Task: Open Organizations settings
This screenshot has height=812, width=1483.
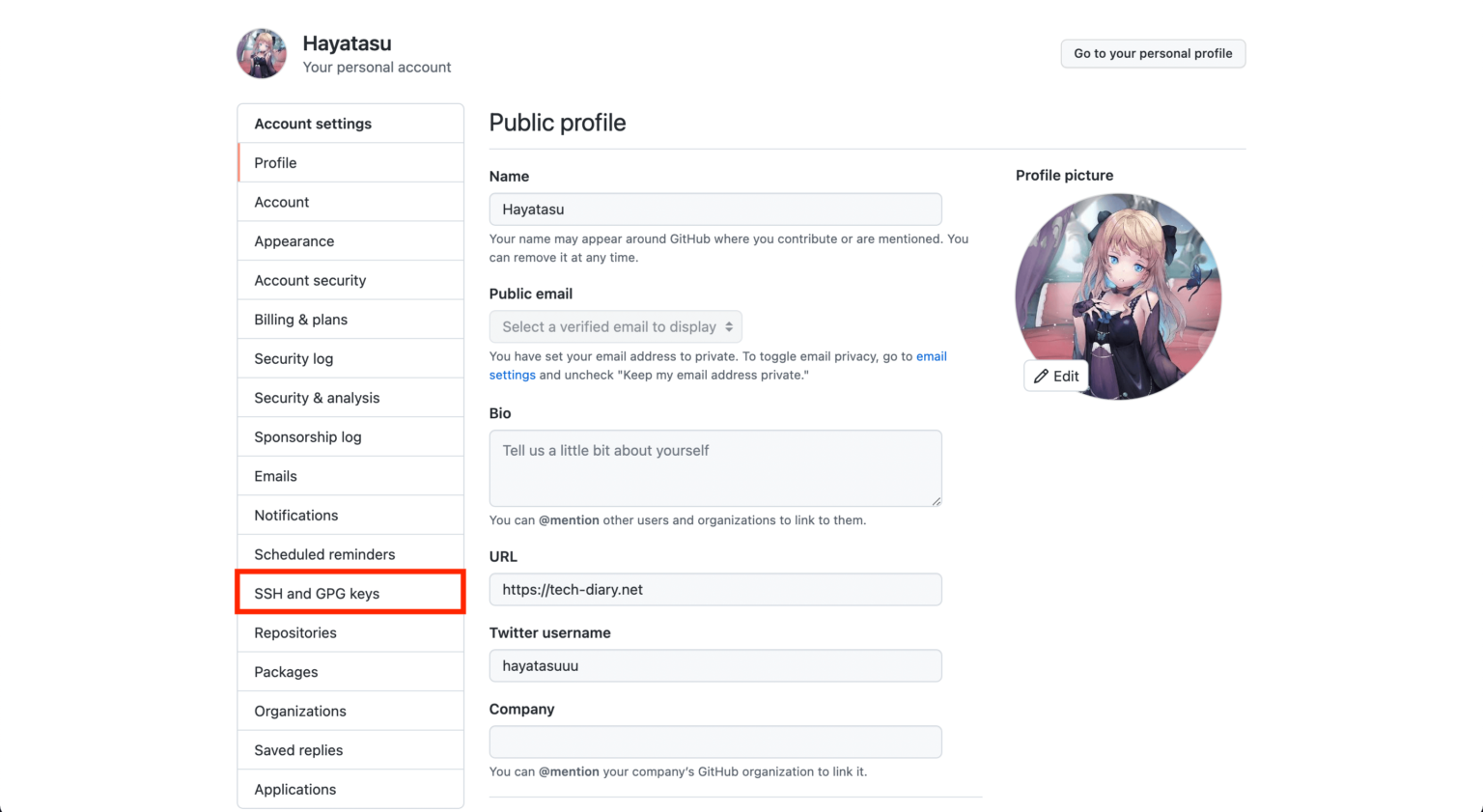Action: pos(300,711)
